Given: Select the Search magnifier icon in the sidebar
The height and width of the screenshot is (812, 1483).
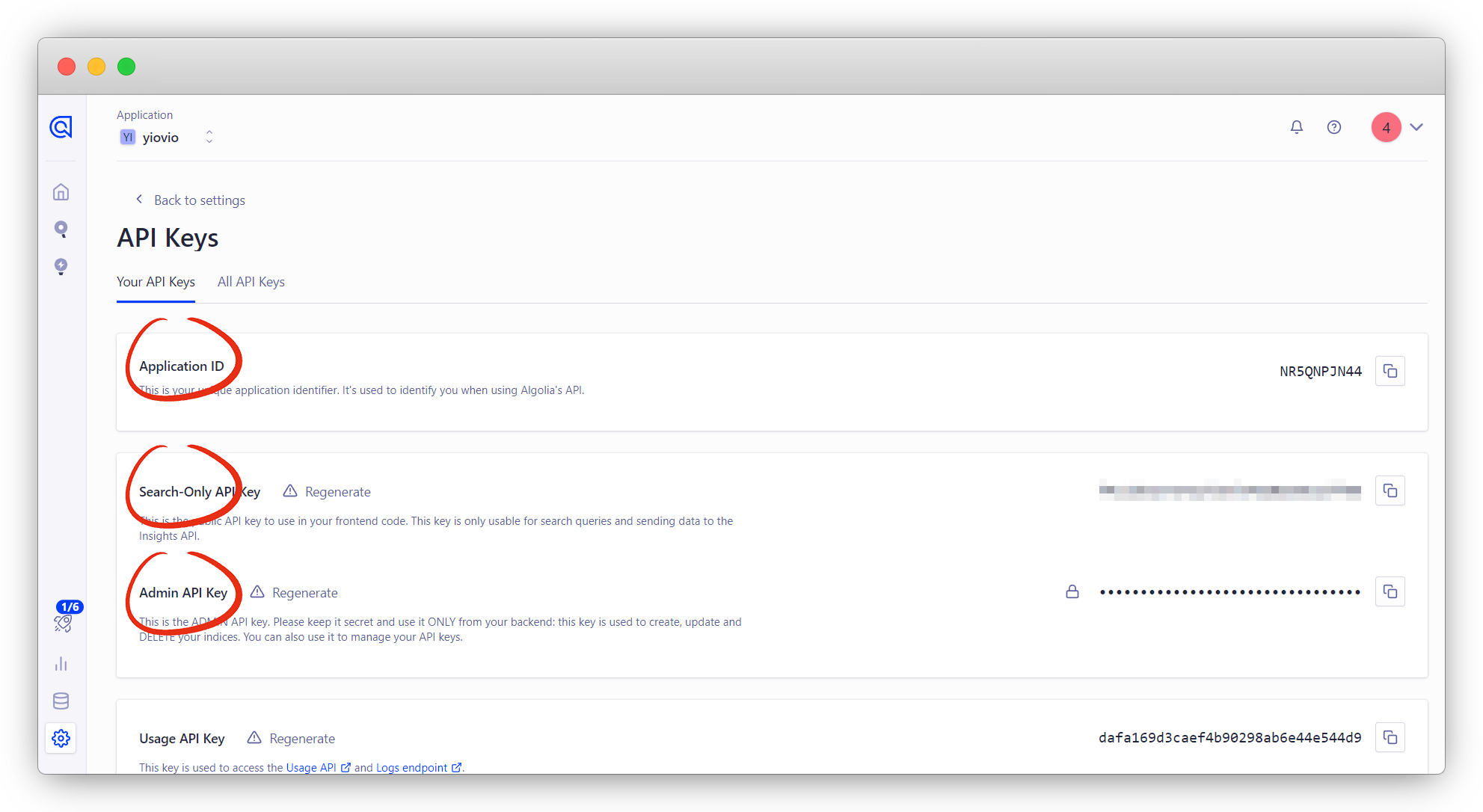Looking at the screenshot, I should tap(61, 229).
